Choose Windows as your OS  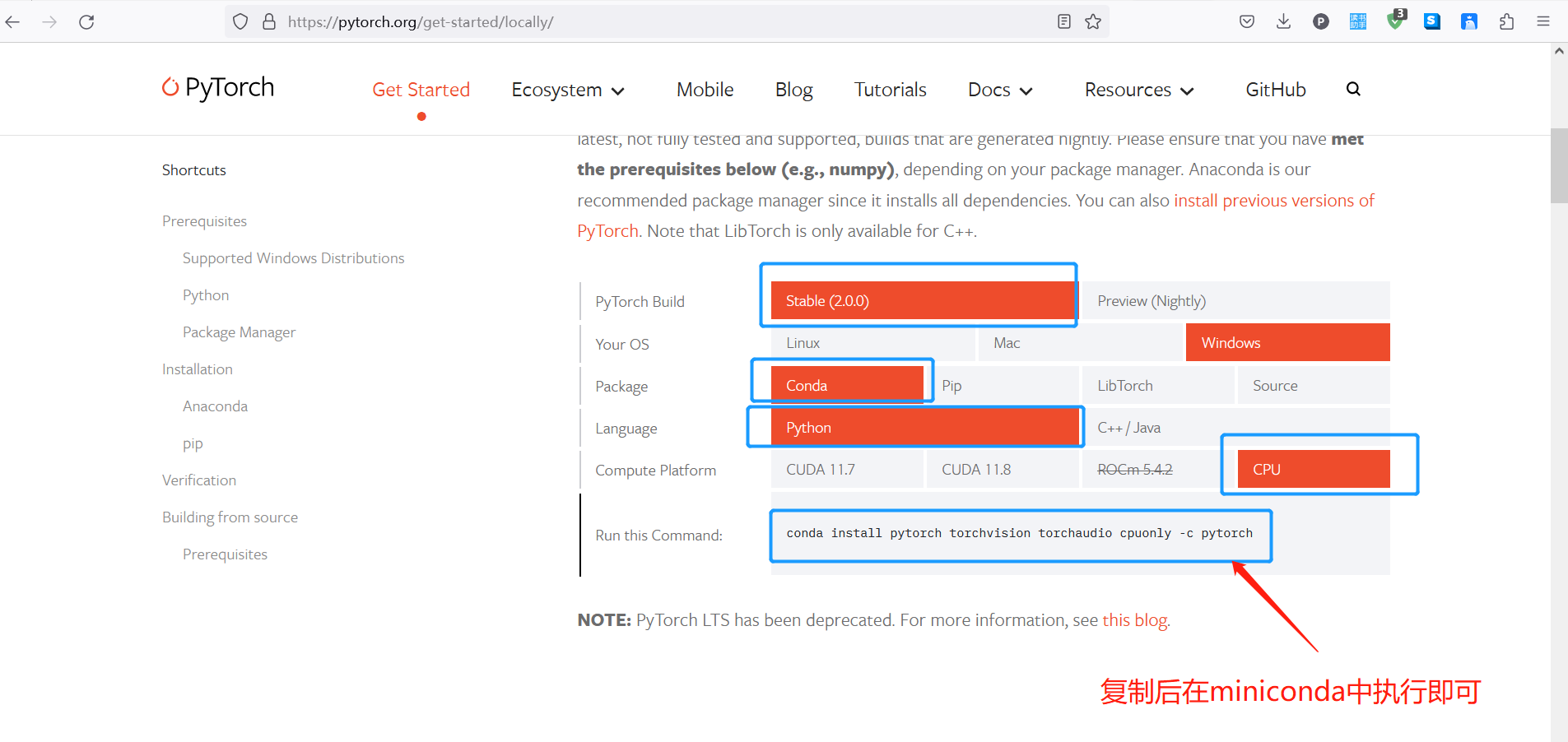click(x=1287, y=343)
